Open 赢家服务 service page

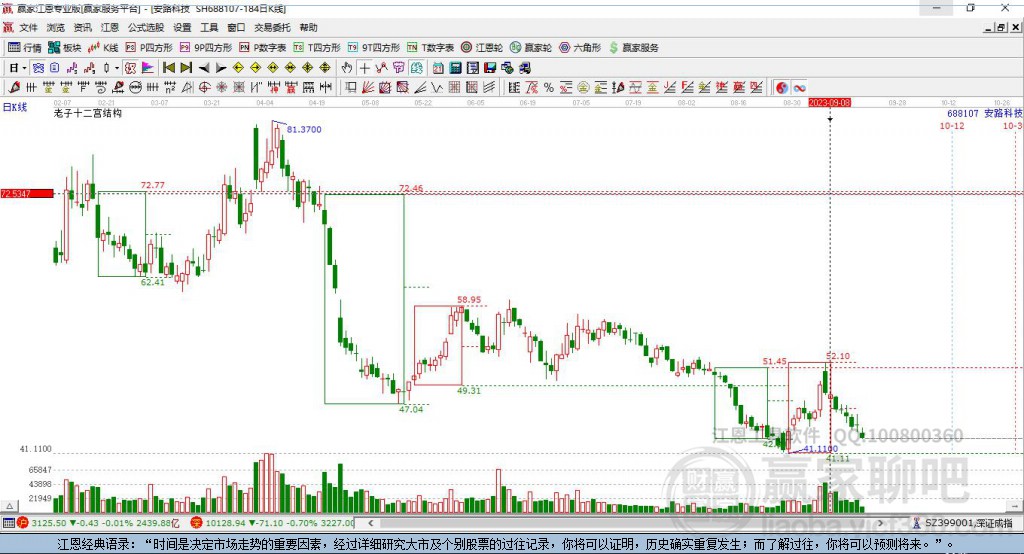[x=634, y=48]
